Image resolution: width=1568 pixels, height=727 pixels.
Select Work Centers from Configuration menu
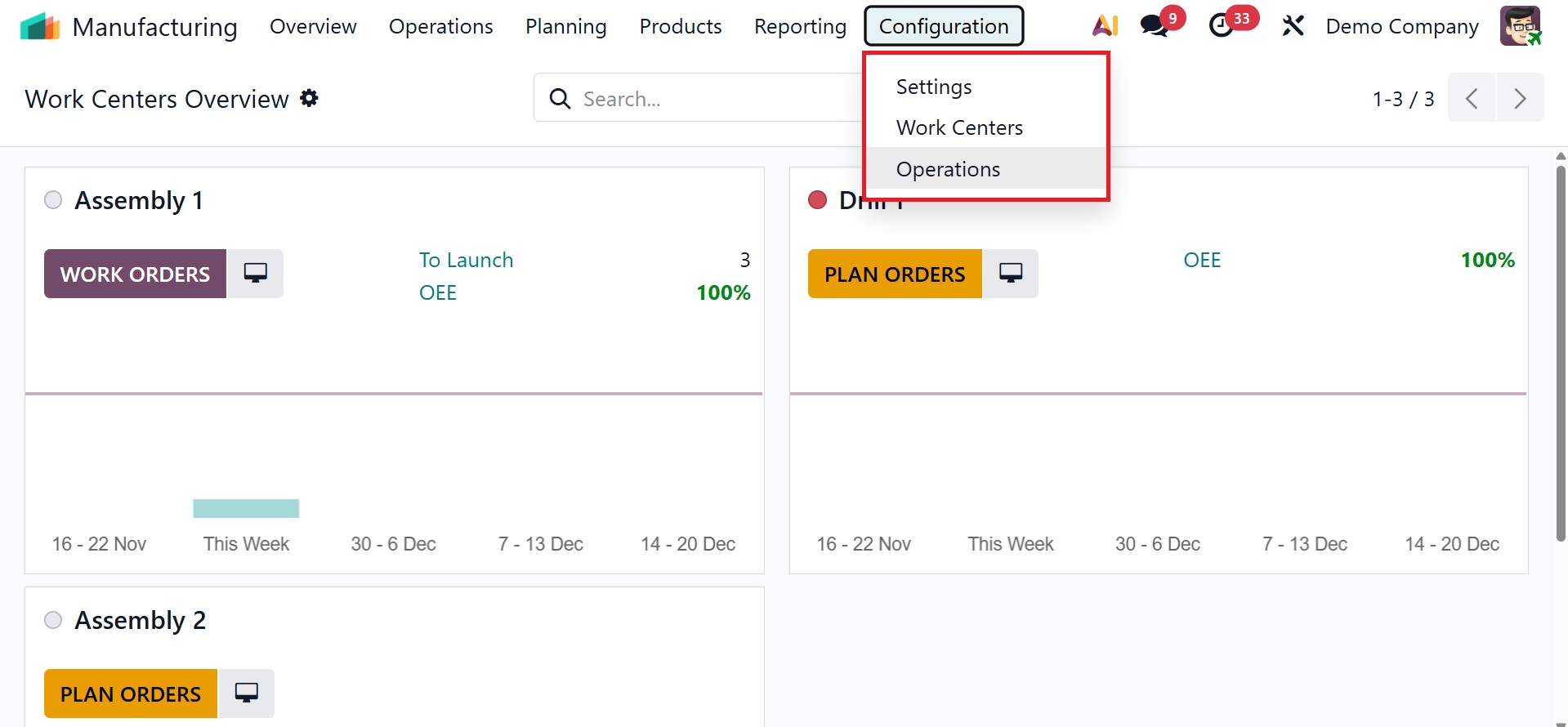(x=959, y=127)
